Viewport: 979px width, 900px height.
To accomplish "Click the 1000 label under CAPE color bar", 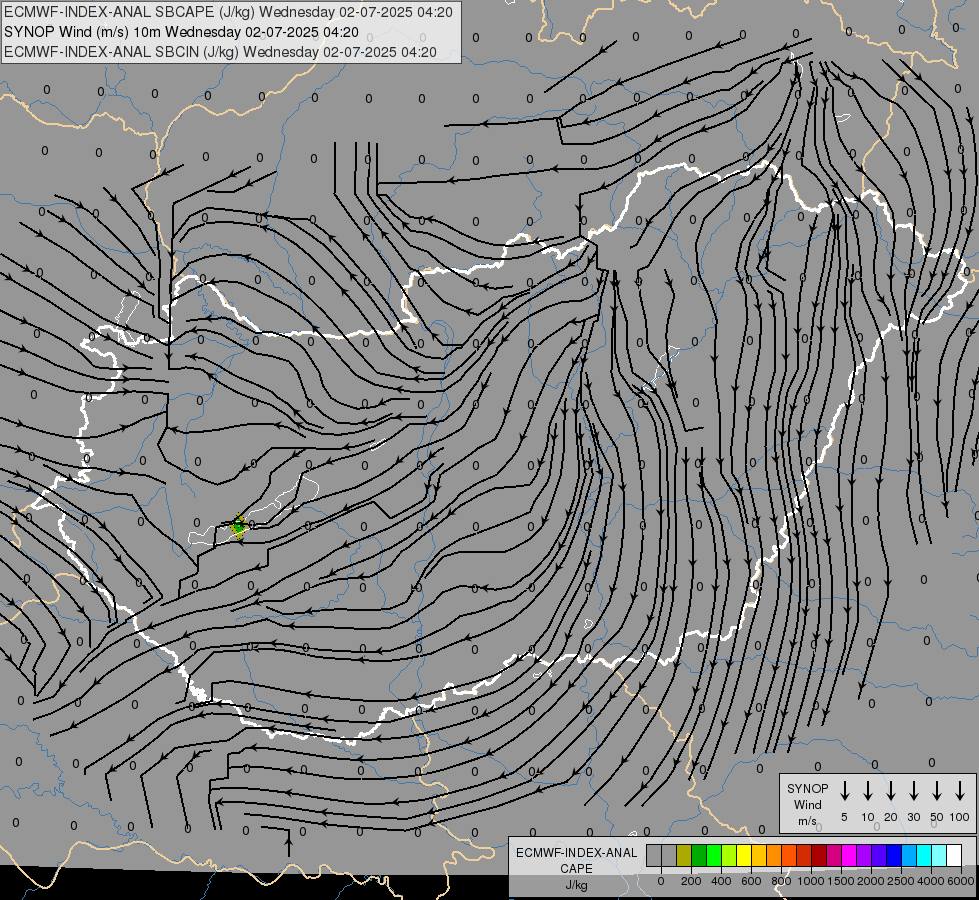I will click(811, 881).
